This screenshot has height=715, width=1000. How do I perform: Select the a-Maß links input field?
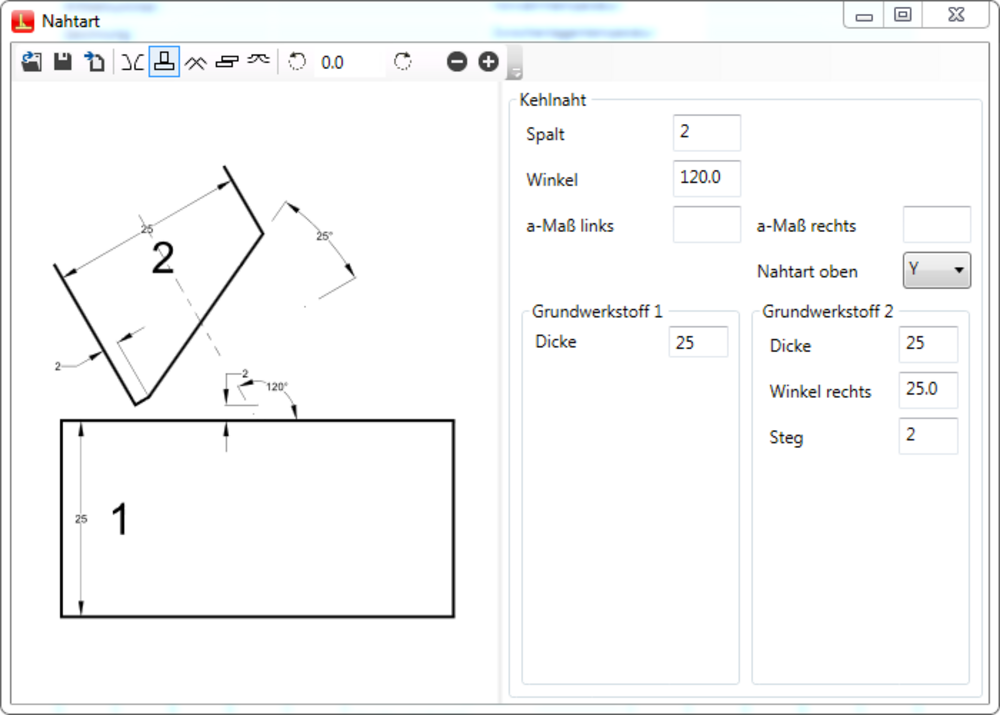click(x=706, y=224)
